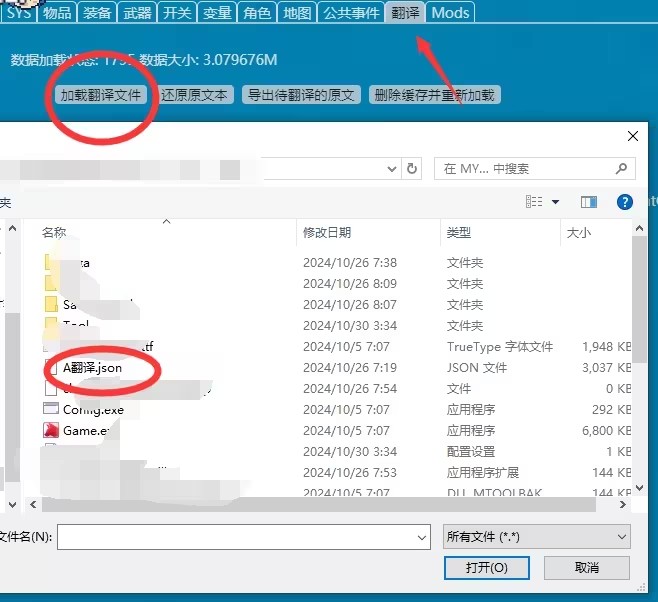Open the Mods tab

pyautogui.click(x=450, y=12)
